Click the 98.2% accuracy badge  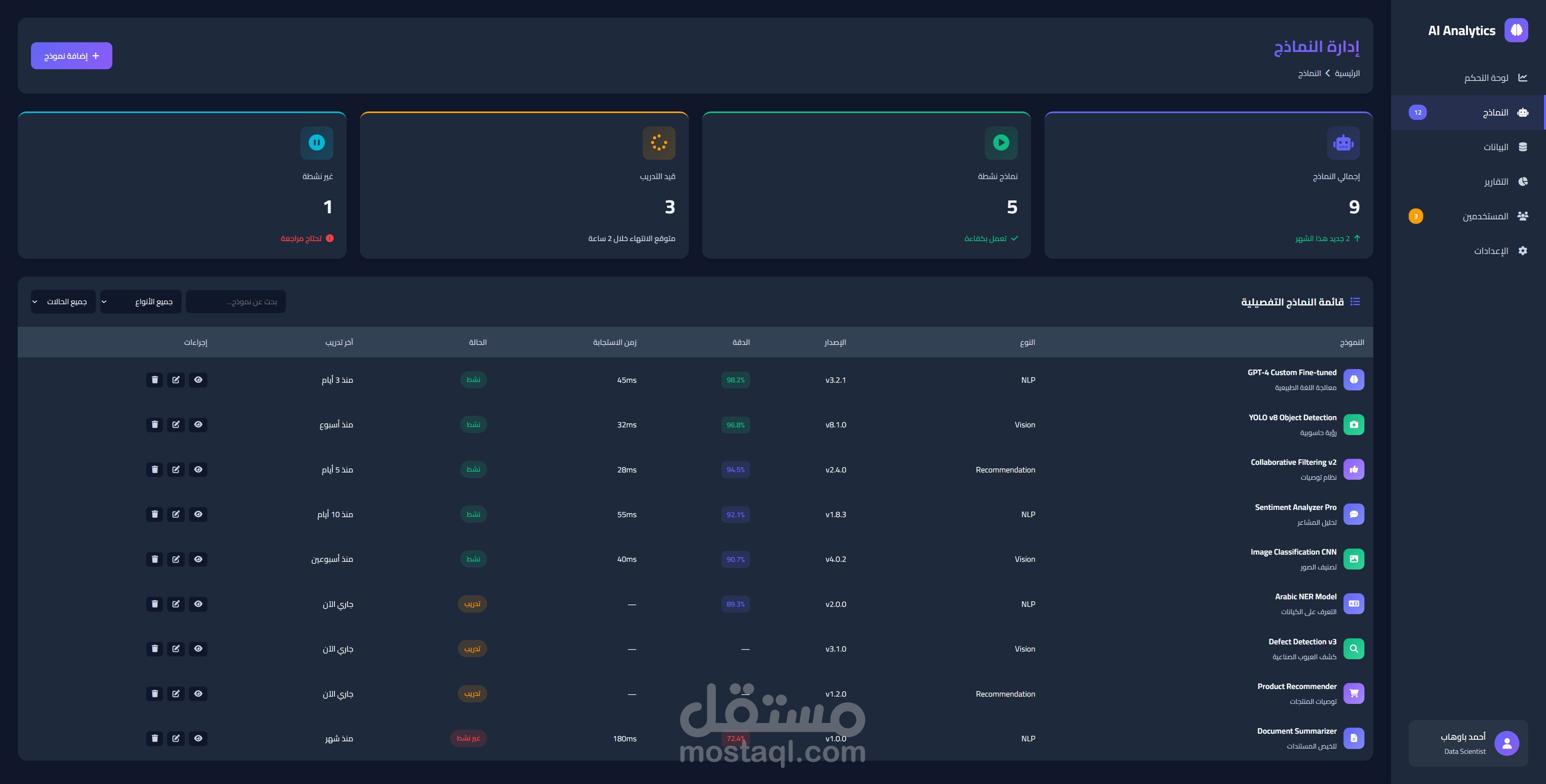tap(735, 380)
